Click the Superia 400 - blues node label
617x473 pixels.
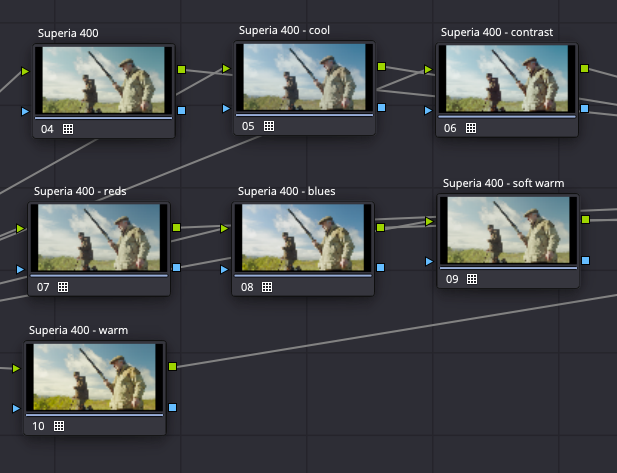tap(287, 191)
